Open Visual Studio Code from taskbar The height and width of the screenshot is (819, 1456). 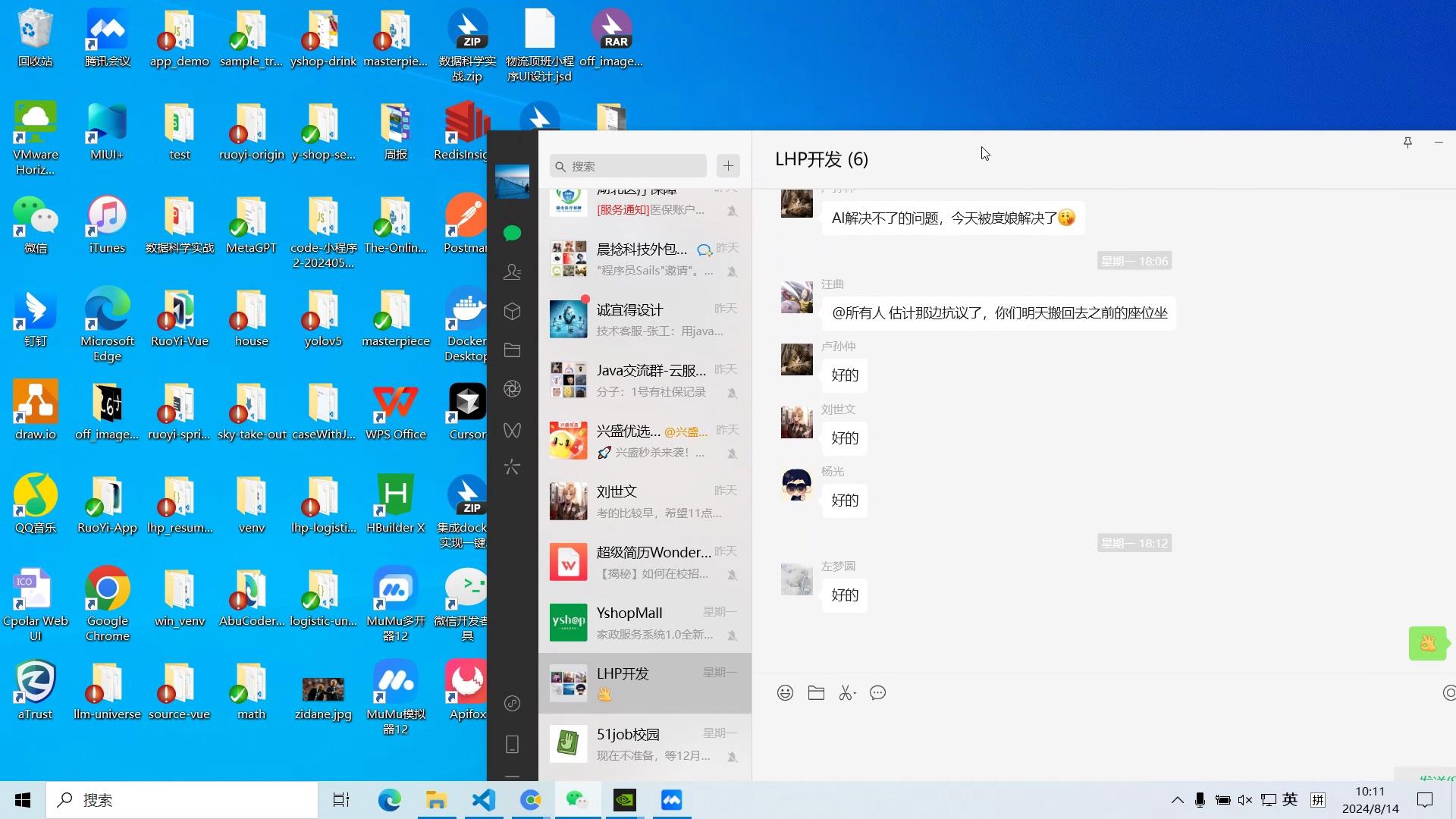484,800
